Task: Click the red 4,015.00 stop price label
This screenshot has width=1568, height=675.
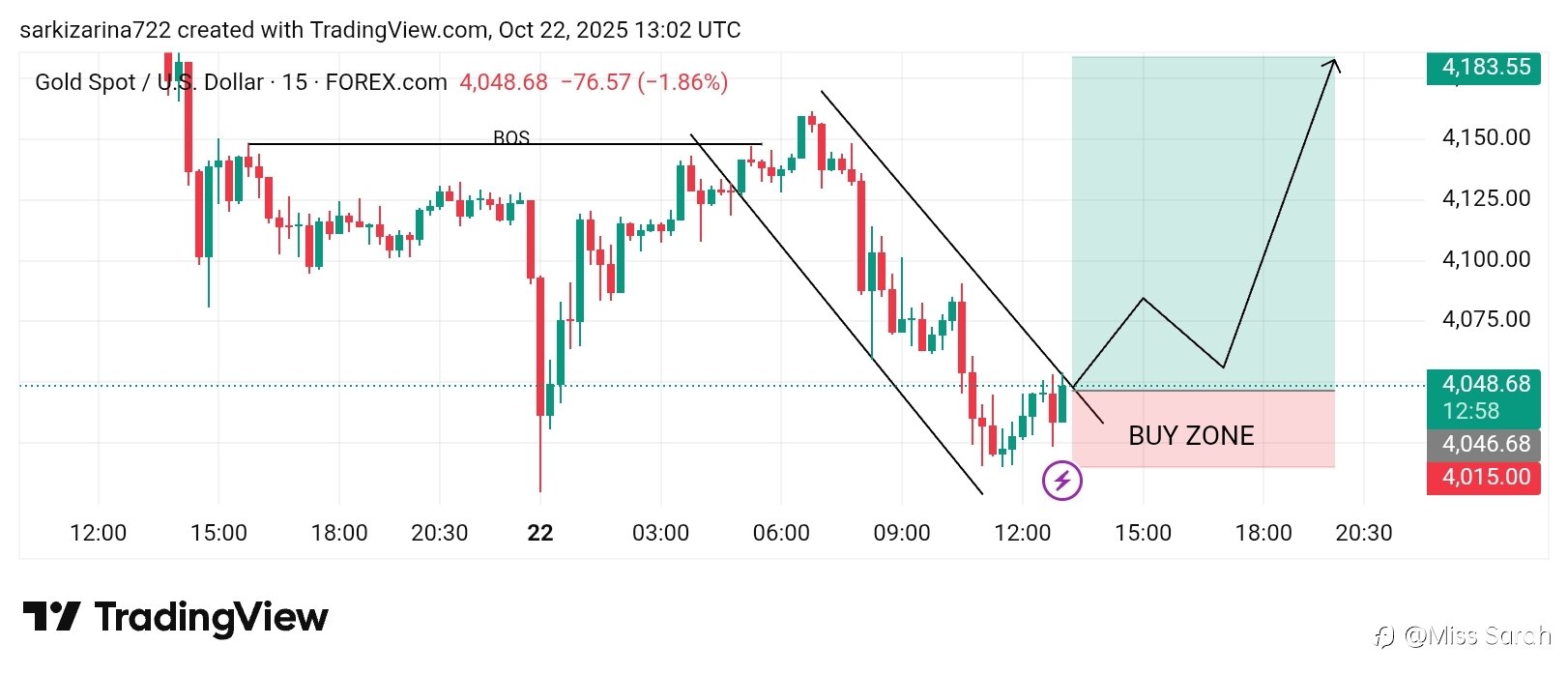Action: tap(1485, 477)
